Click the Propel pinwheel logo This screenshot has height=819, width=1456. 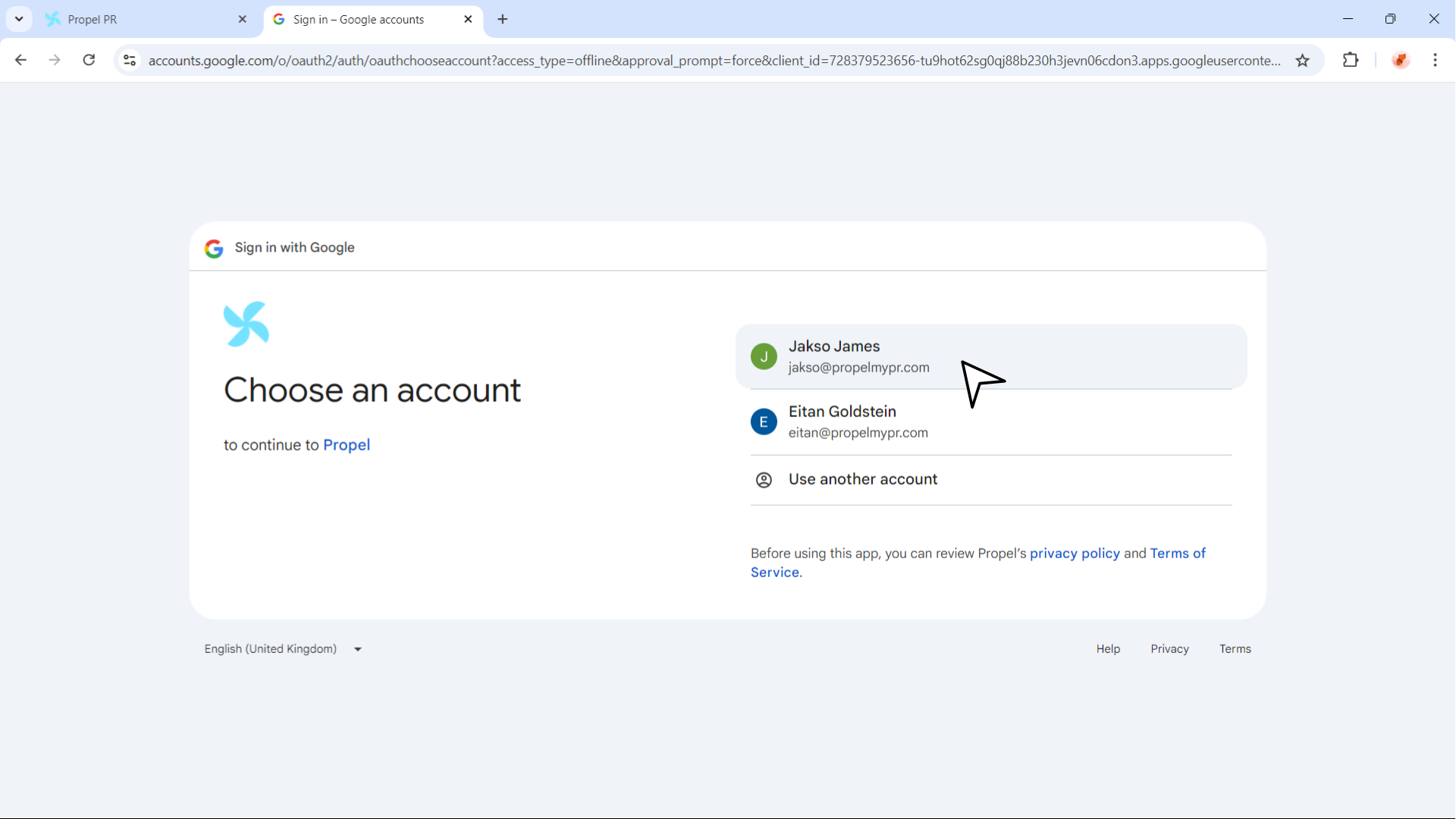(246, 325)
